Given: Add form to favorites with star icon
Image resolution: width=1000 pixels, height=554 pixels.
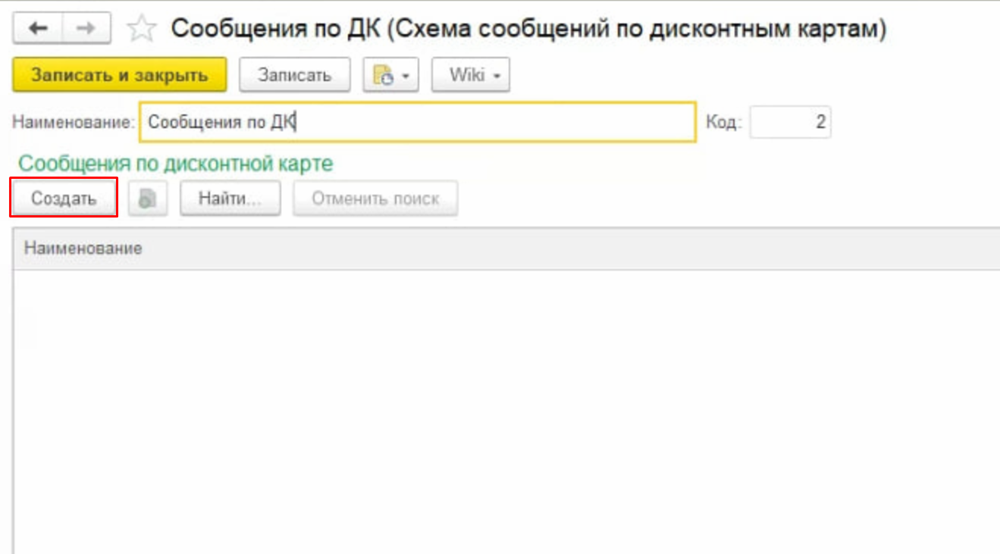Looking at the screenshot, I should tap(142, 29).
